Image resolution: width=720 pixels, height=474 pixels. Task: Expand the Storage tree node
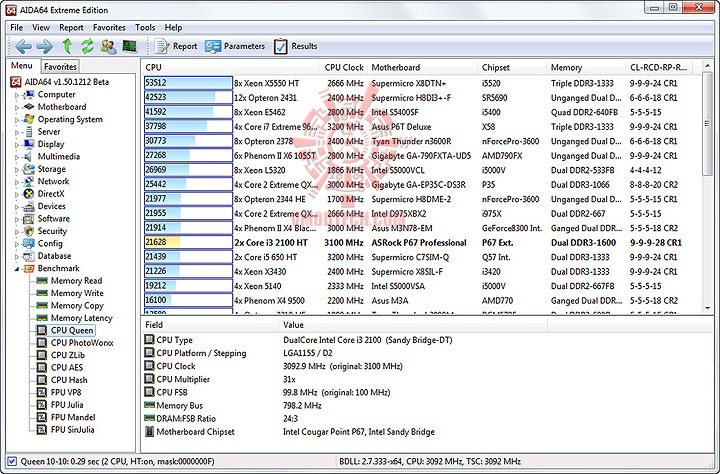click(x=17, y=169)
